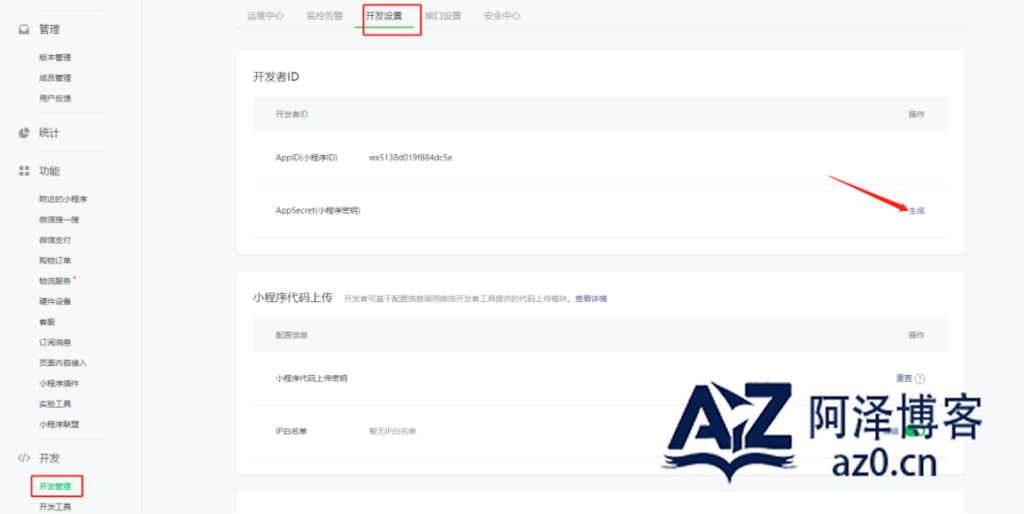Screen dimensions: 1024x514
Task: Click the 开发 code brackets icon
Action: point(24,458)
